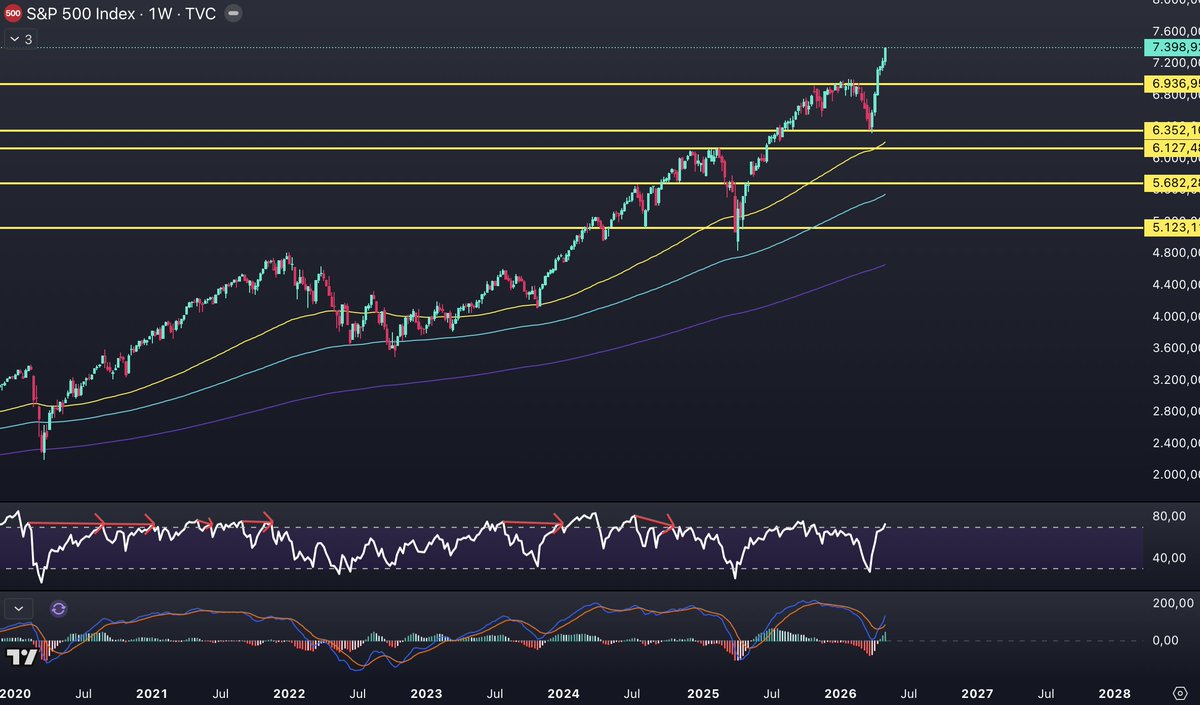Open chart settings gear at bottom right
Screen dimensions: 1200x705
pyautogui.click(x=1180, y=693)
